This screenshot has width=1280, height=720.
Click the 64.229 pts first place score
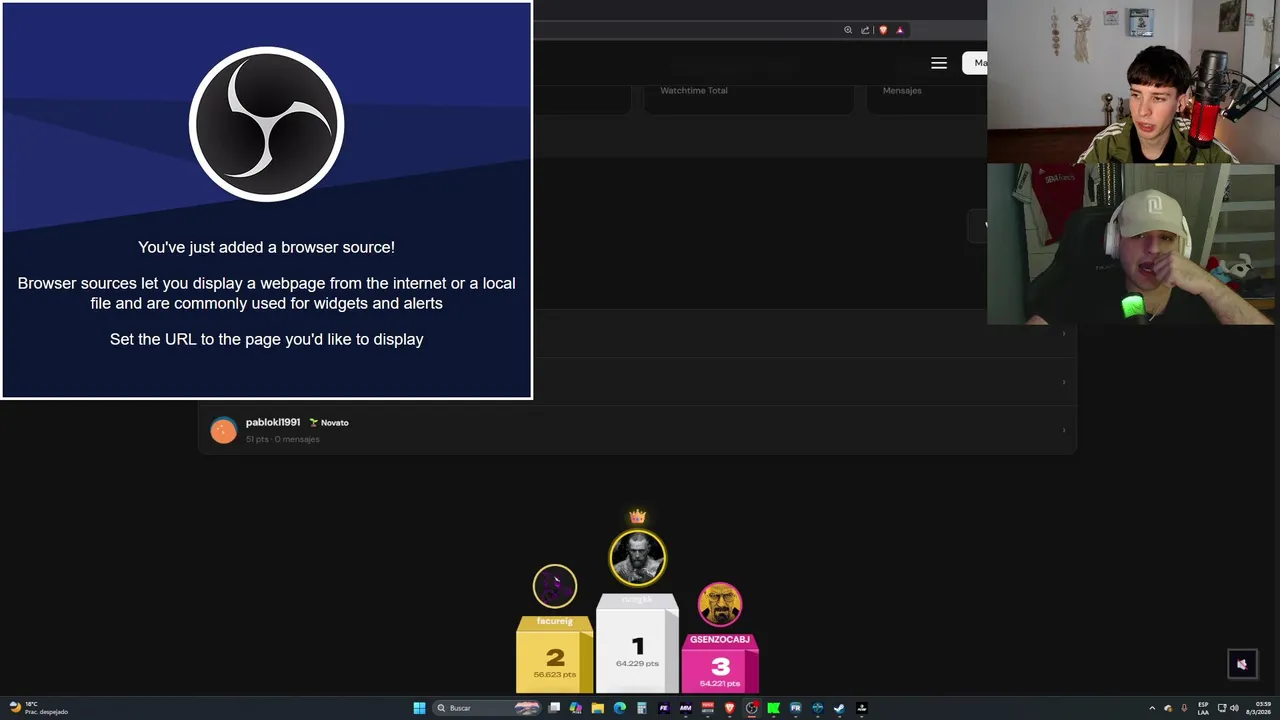click(x=637, y=663)
